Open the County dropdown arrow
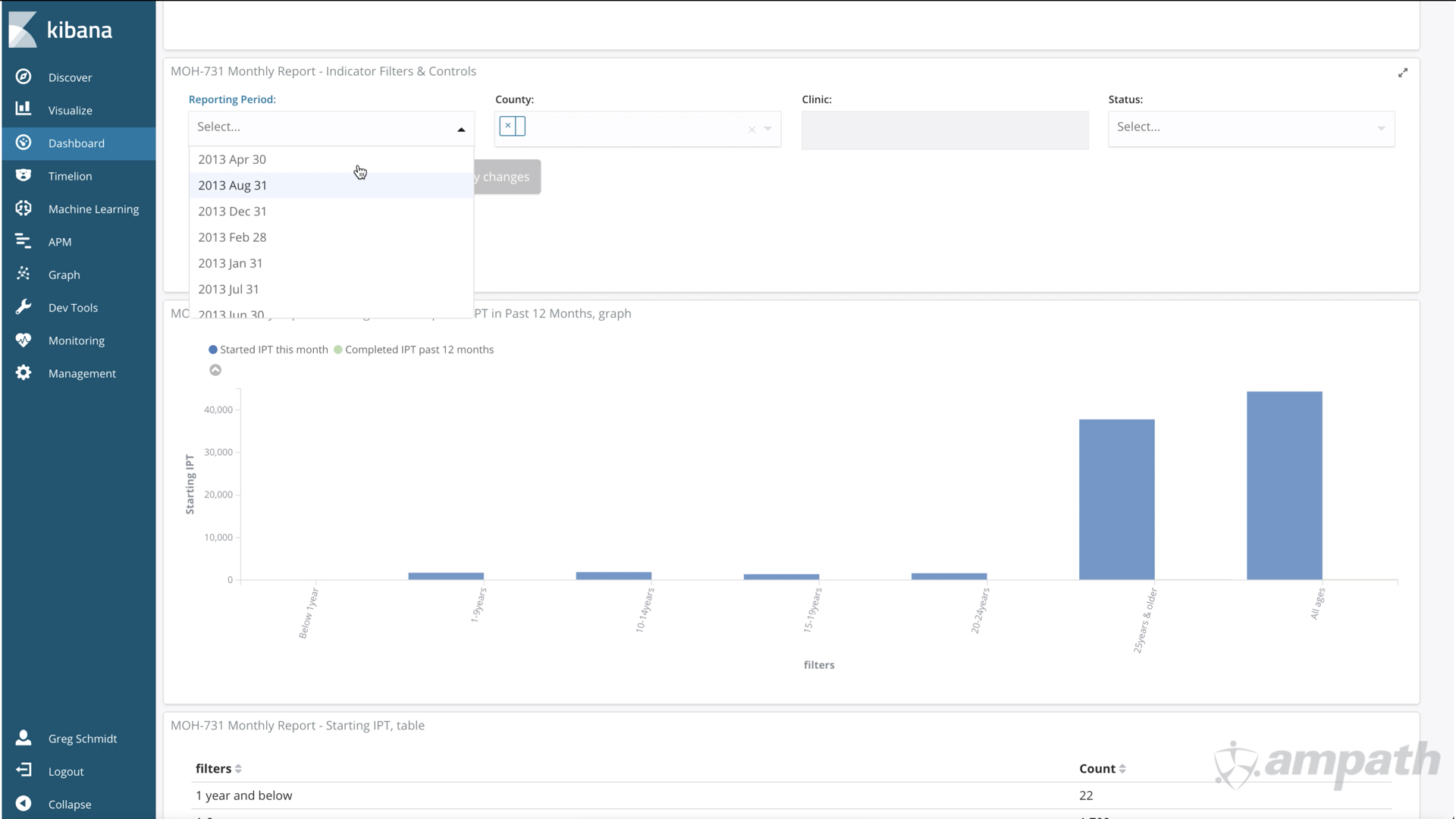 768,129
